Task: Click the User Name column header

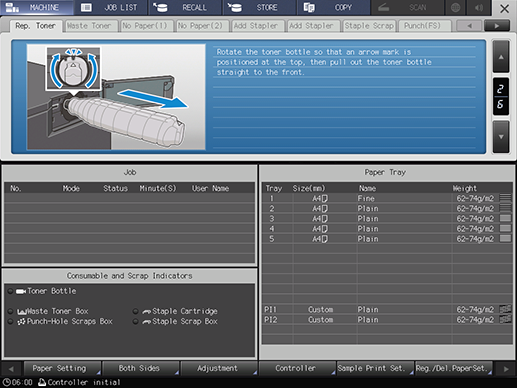Action: coord(210,188)
